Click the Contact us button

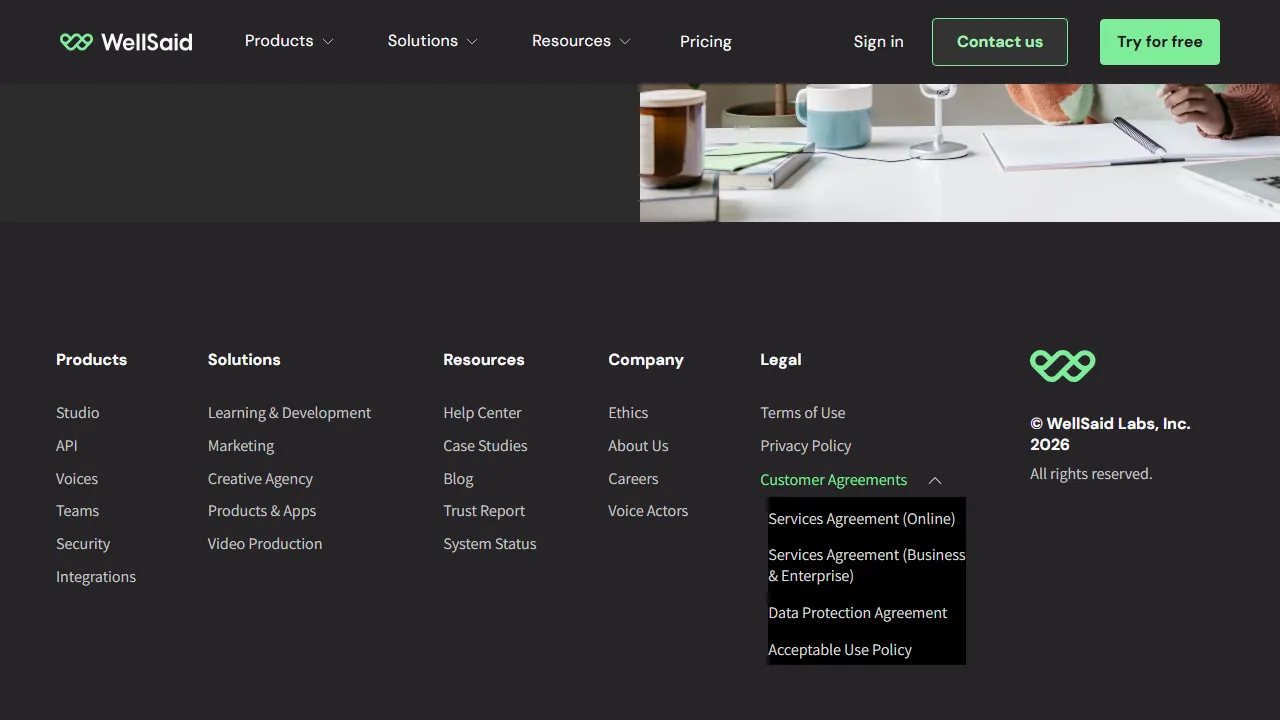point(1000,42)
